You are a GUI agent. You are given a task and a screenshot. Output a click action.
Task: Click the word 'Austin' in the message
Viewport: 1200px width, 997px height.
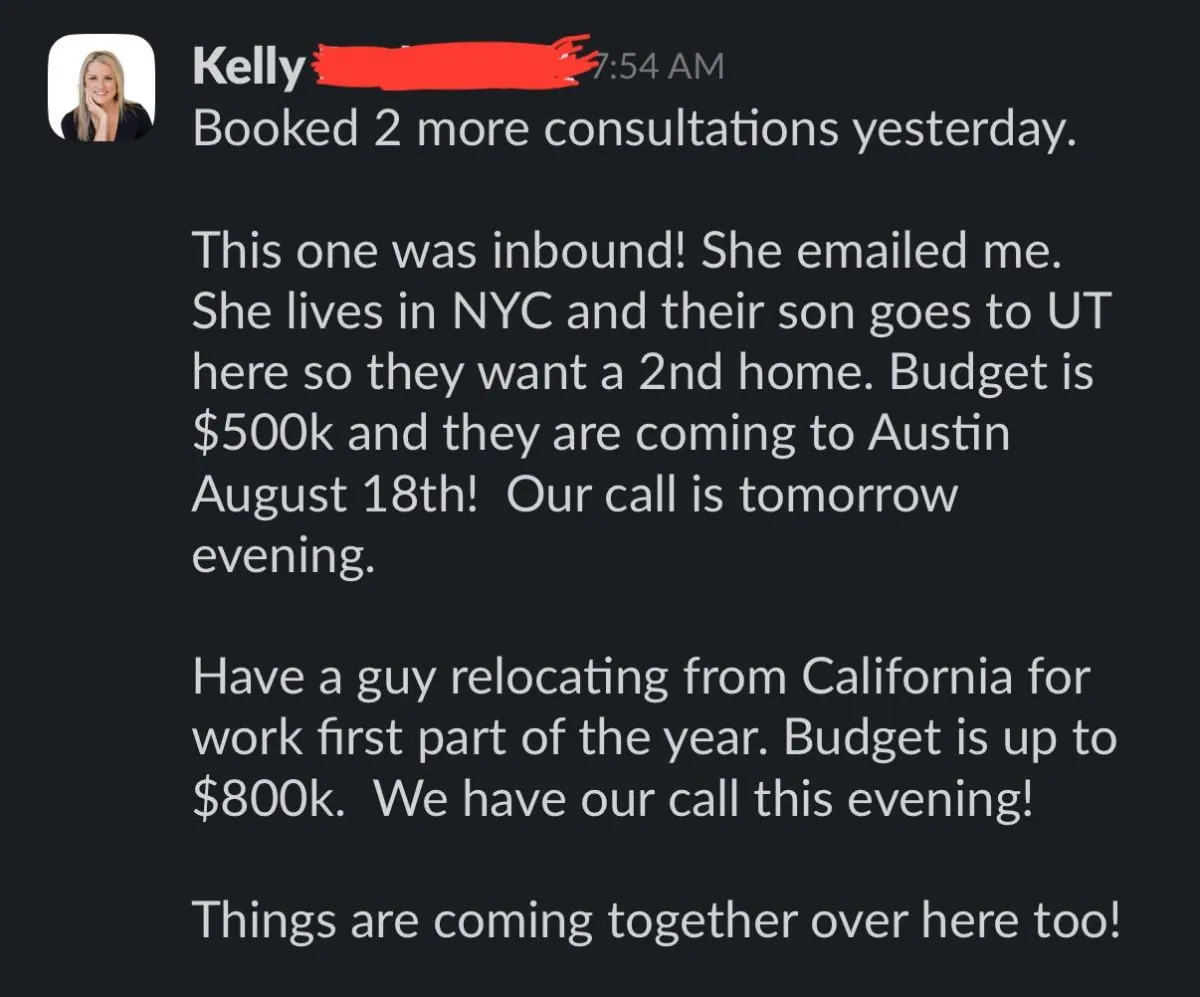point(938,435)
